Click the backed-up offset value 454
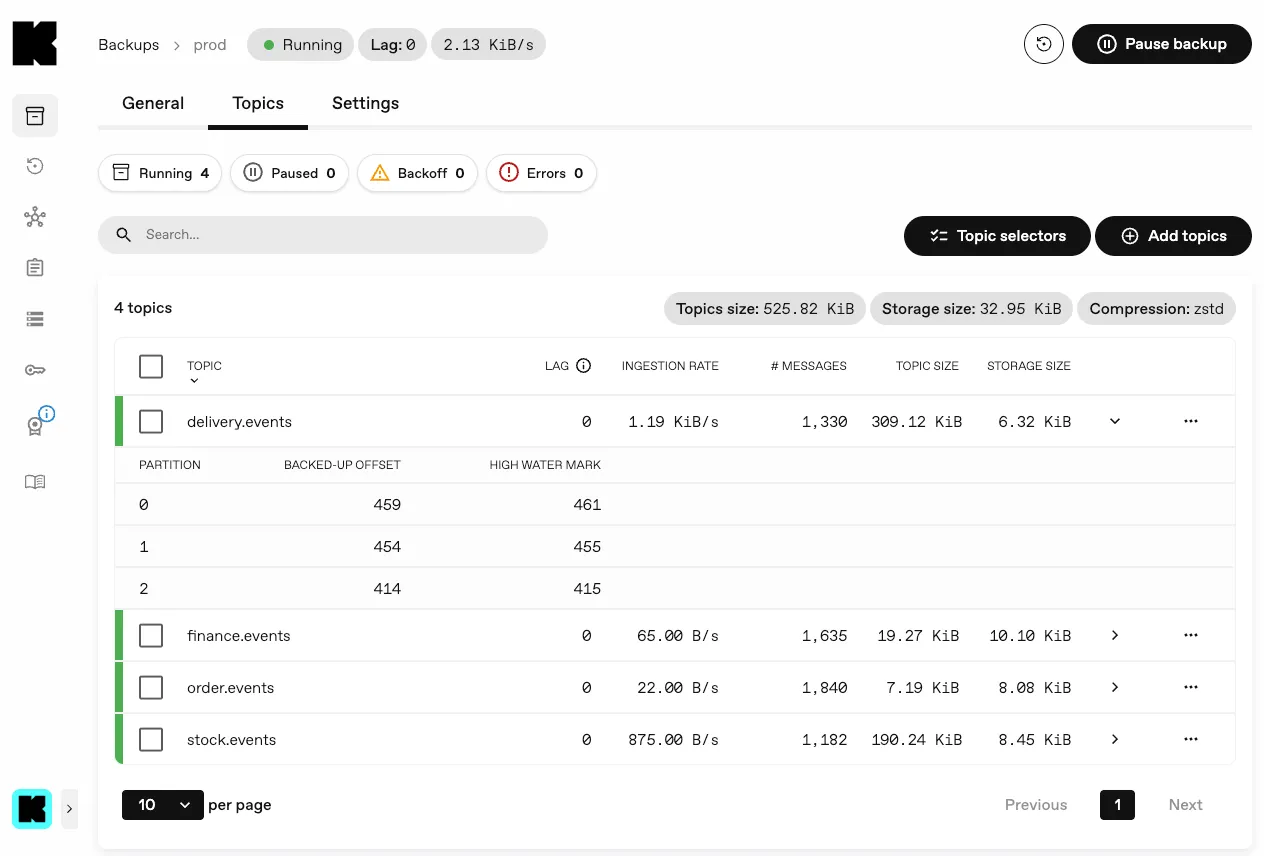This screenshot has height=856, width=1264. pyautogui.click(x=386, y=547)
